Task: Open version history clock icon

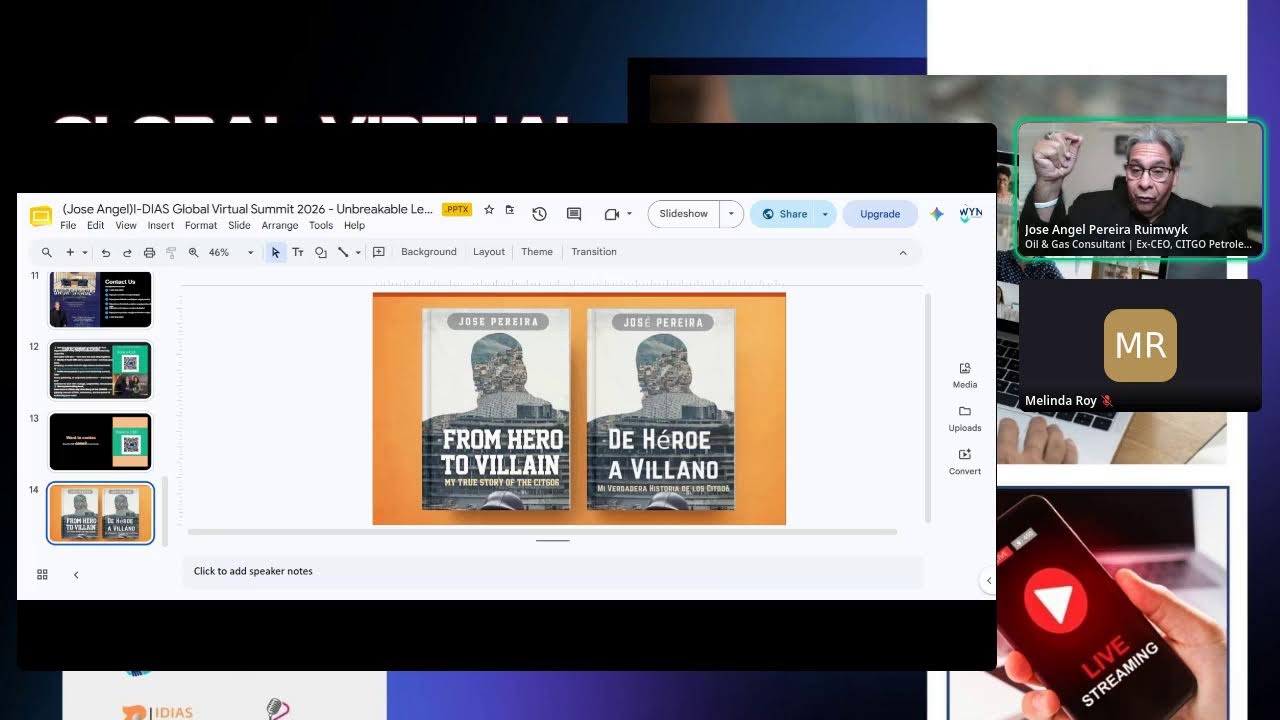Action: pyautogui.click(x=540, y=214)
